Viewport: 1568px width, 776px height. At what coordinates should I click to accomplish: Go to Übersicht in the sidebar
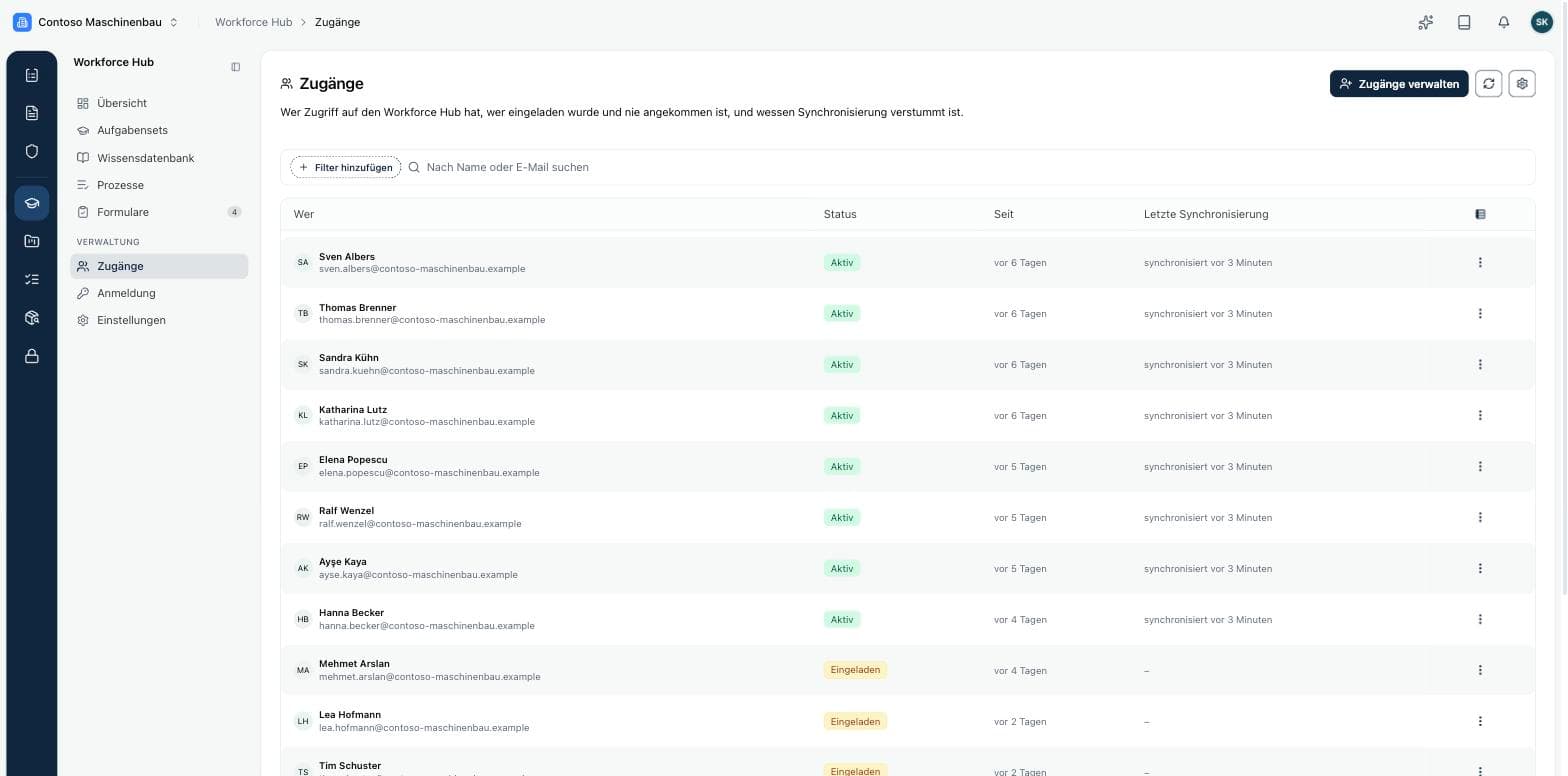159,103
